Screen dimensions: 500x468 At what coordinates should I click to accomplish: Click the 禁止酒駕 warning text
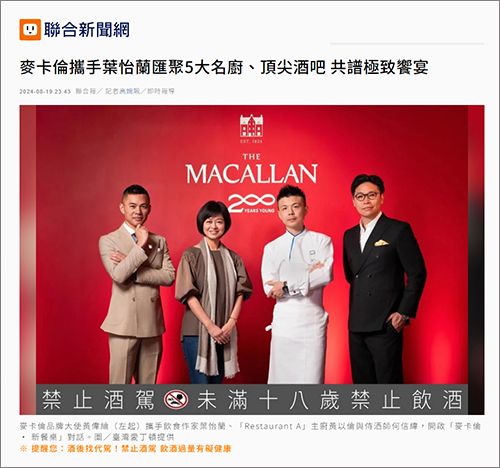(x=99, y=400)
